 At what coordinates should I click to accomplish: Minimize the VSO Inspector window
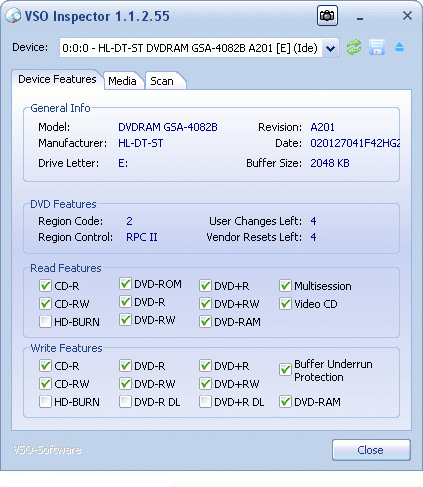(x=360, y=19)
